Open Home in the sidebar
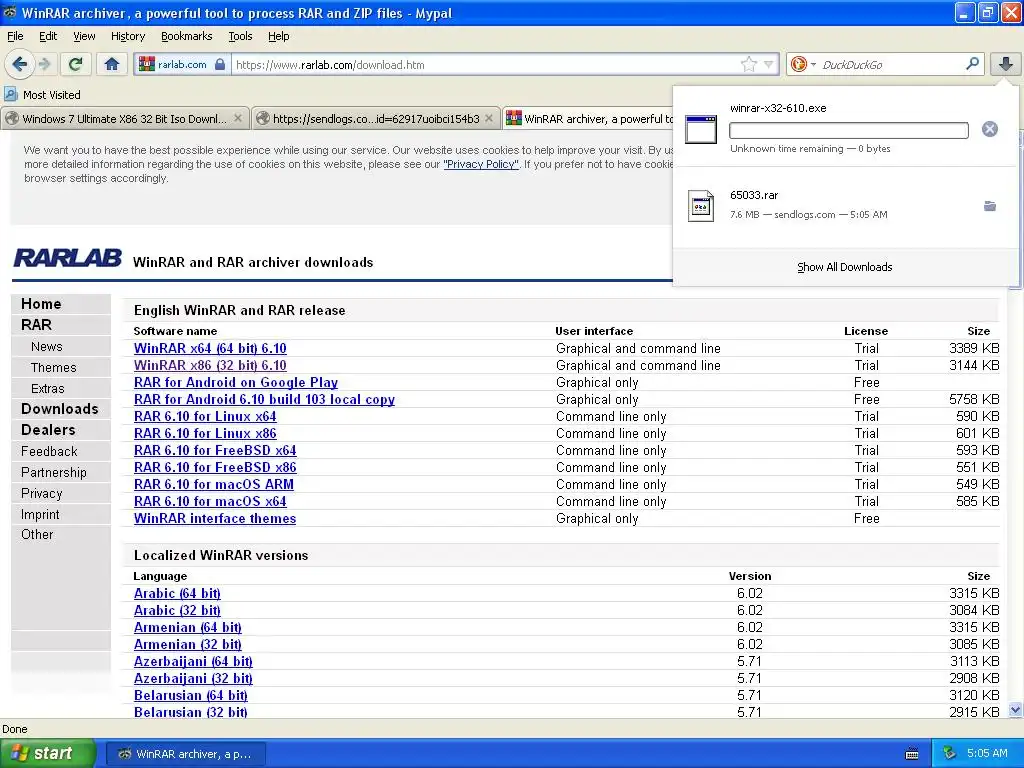Screen dimensions: 1024x768 [41, 304]
